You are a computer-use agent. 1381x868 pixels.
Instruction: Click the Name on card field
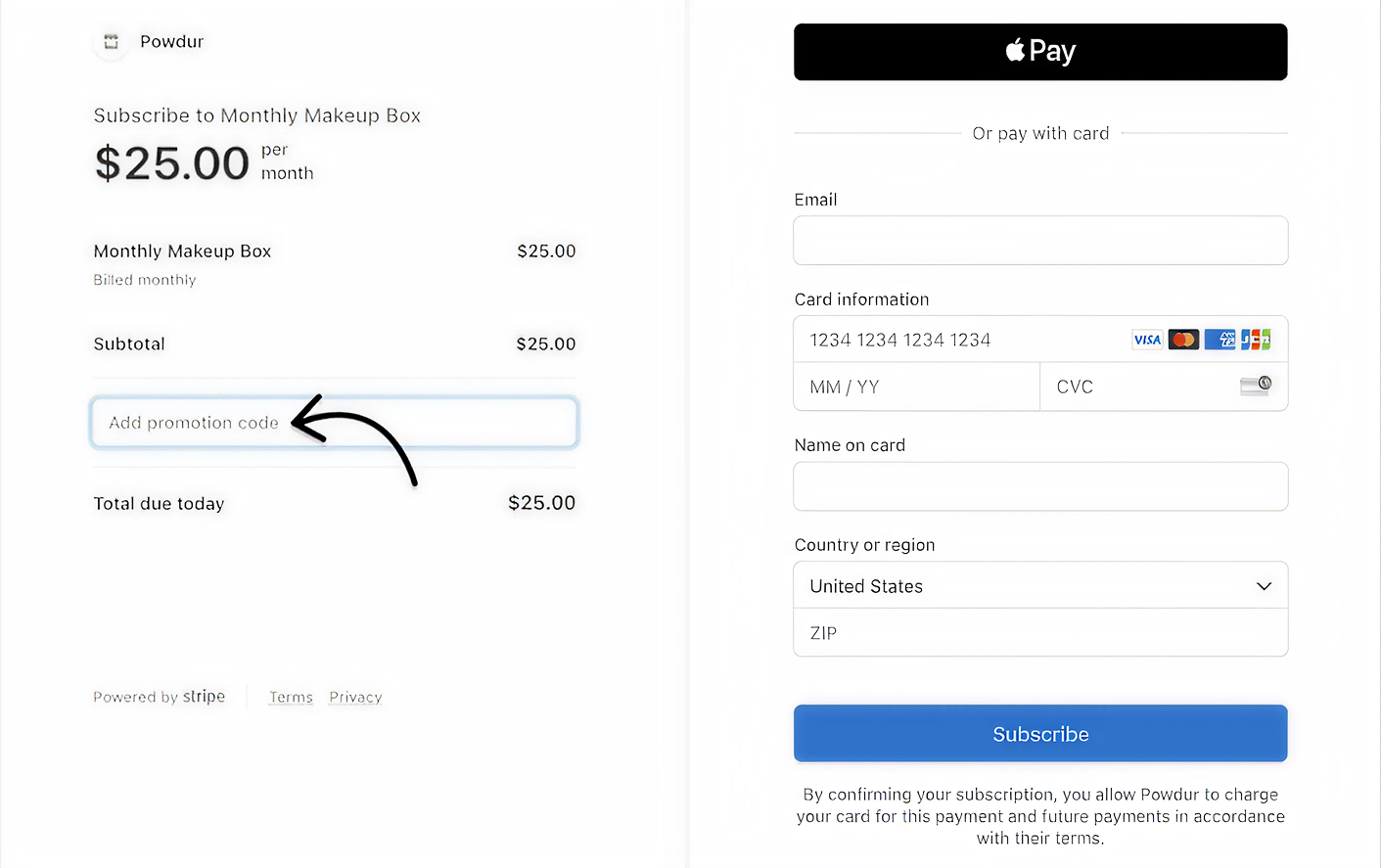click(1040, 485)
